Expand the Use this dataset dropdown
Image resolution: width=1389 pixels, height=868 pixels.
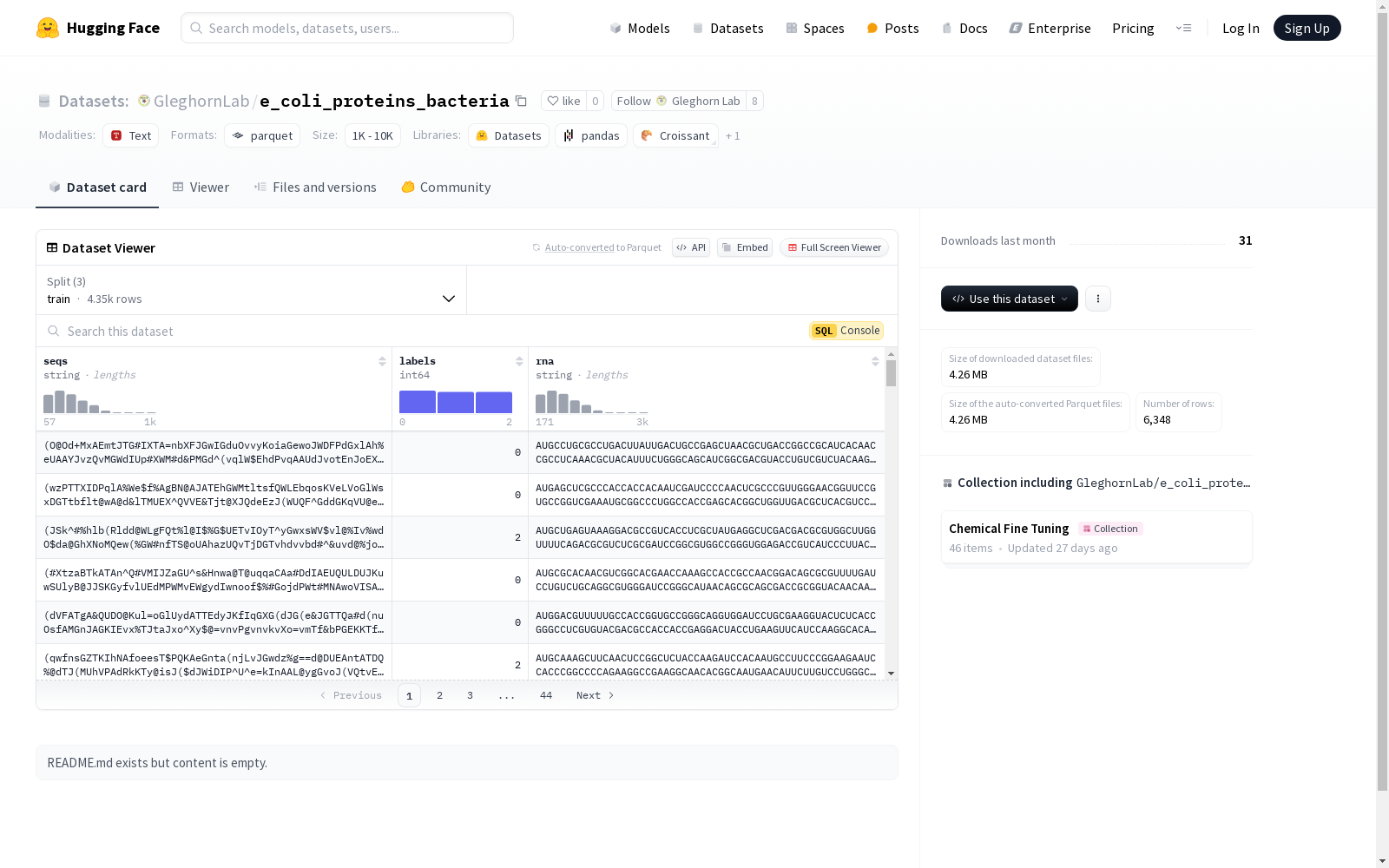pos(1010,299)
